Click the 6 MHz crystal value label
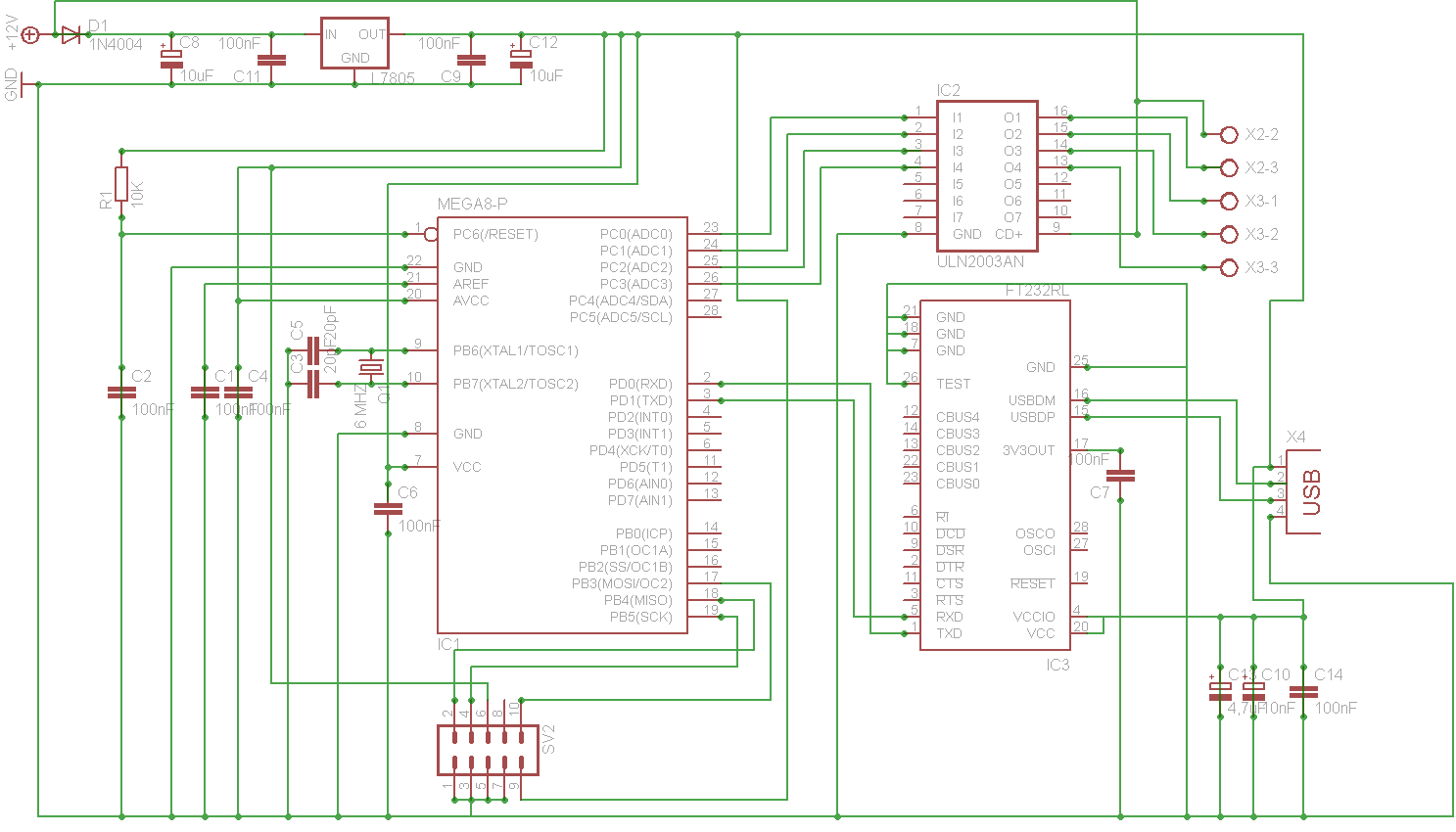This screenshot has height=832, width=1456. [x=360, y=404]
